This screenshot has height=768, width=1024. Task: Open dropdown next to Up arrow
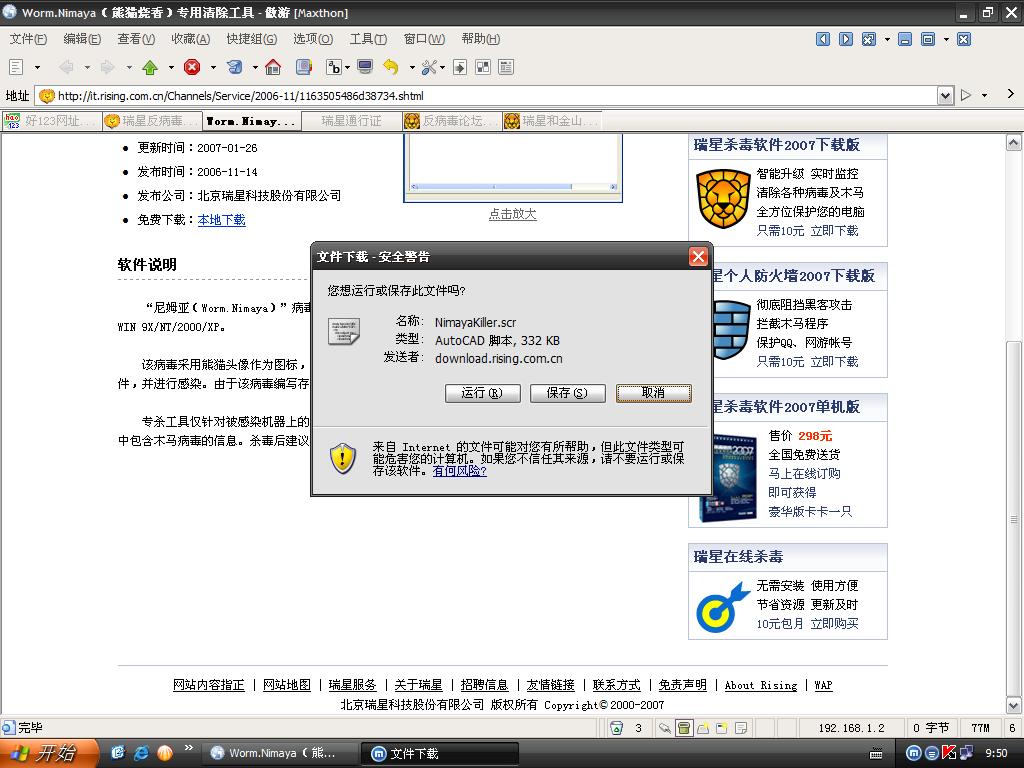[x=171, y=67]
